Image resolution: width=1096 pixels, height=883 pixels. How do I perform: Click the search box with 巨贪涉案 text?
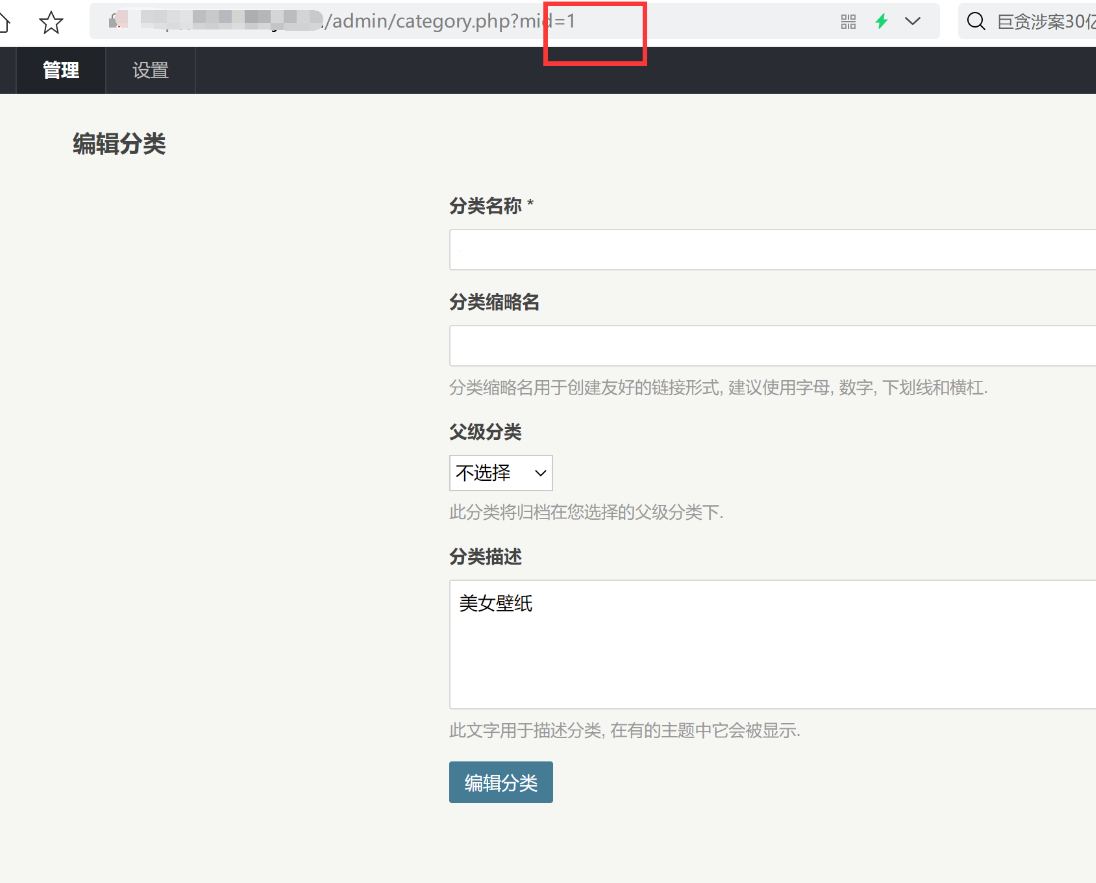click(1027, 22)
